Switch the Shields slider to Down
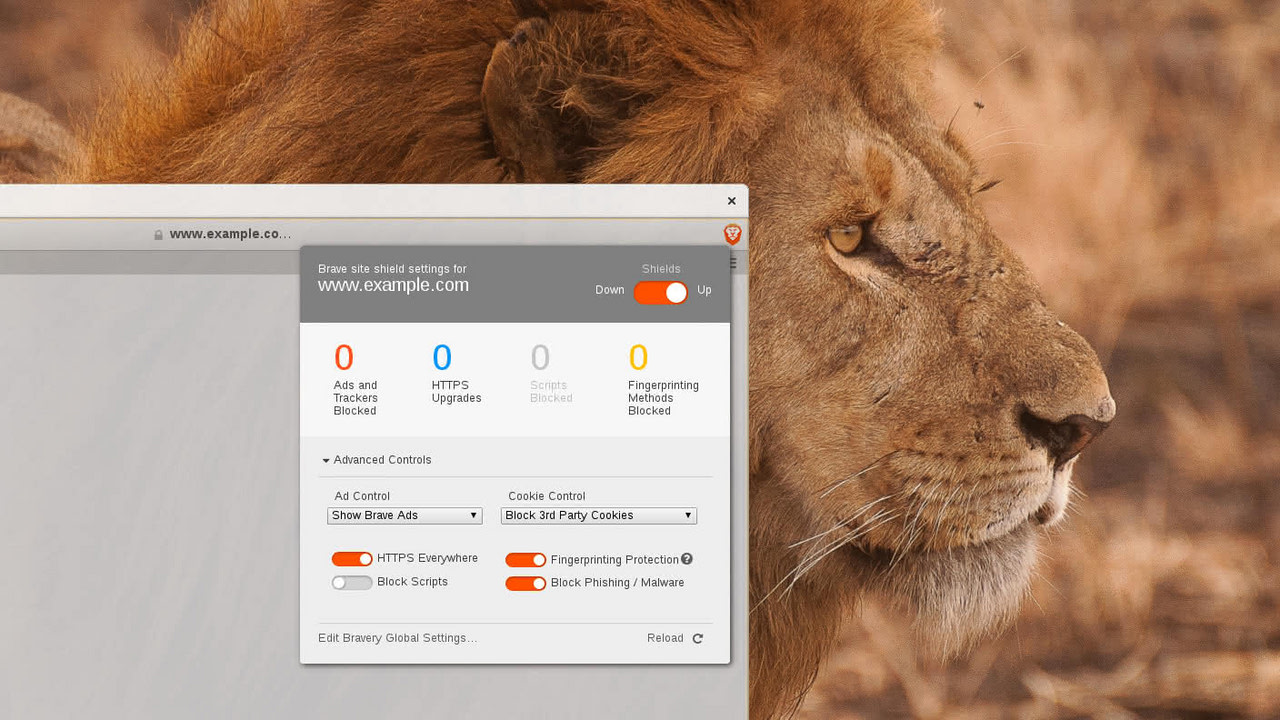Viewport: 1280px width, 720px height. [x=660, y=290]
